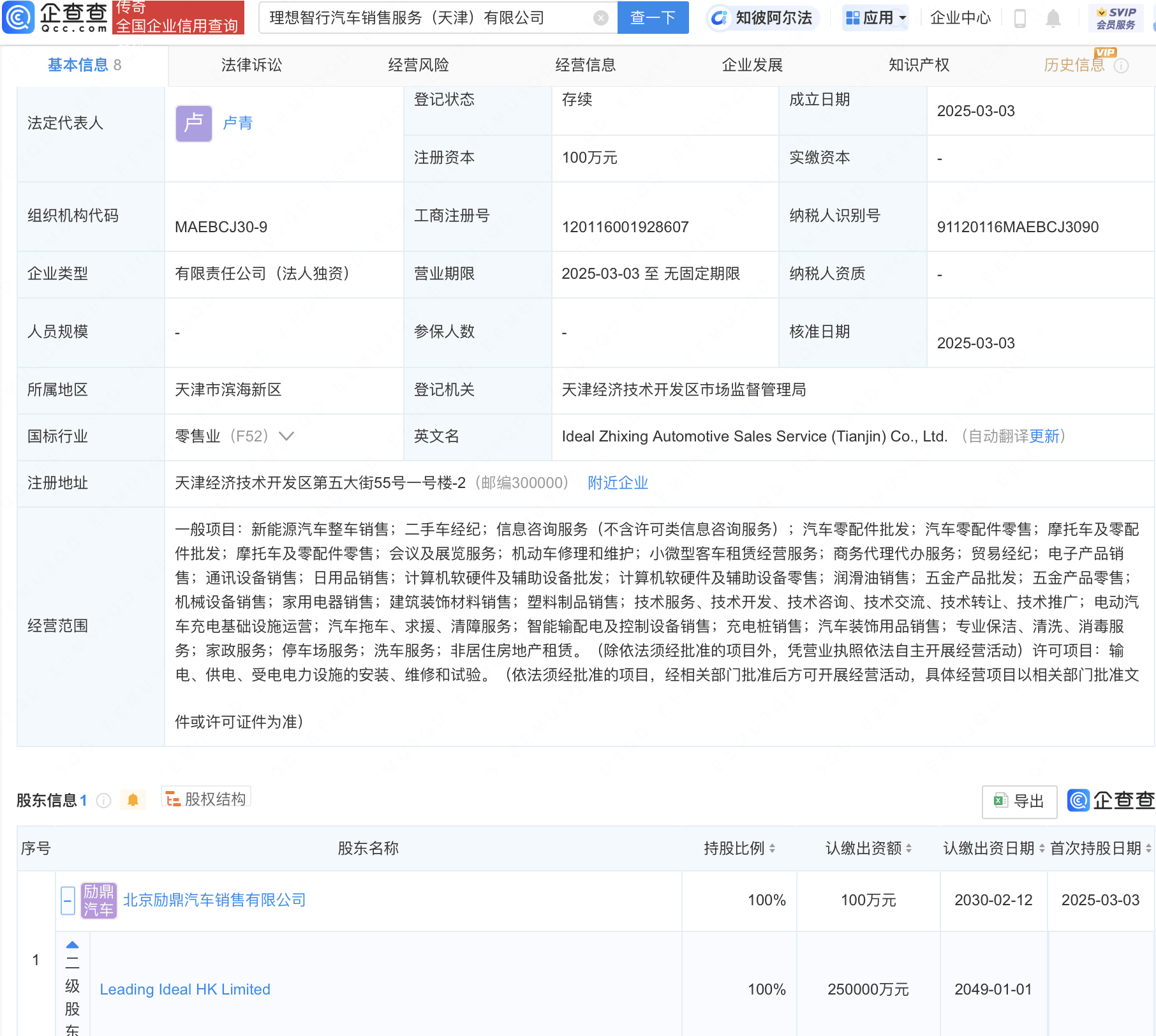Open the 历史信息 VIP tab
This screenshot has width=1156, height=1036.
[x=1074, y=65]
